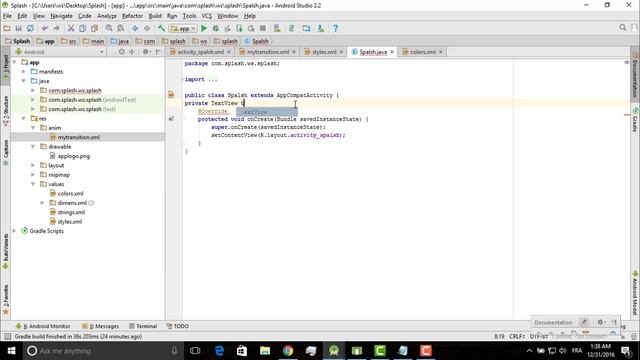Image resolution: width=640 pixels, height=360 pixels.
Task: Click the navigate Forward arrow icon
Action: (x=147, y=28)
